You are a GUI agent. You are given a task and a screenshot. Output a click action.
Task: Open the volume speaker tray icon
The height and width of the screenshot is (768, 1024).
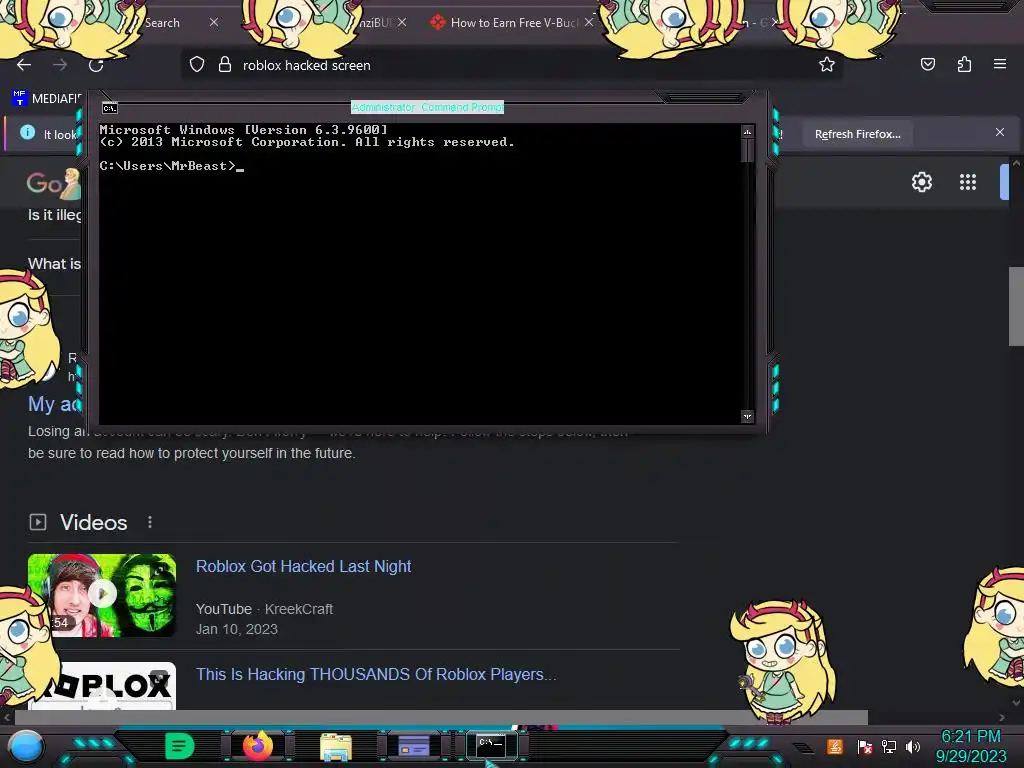point(913,746)
